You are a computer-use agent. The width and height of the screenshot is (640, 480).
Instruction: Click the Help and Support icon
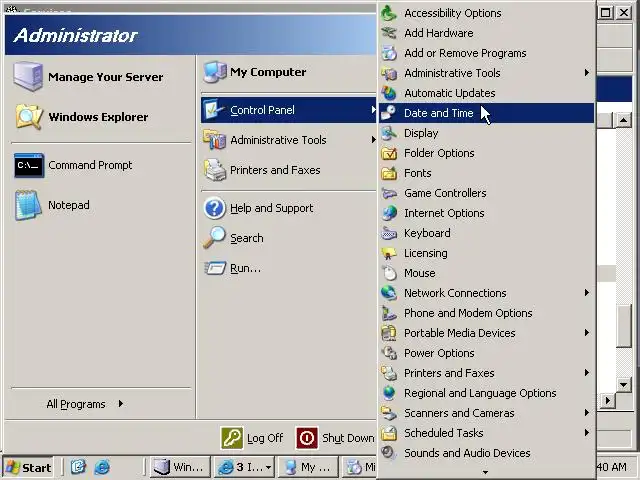(x=214, y=208)
